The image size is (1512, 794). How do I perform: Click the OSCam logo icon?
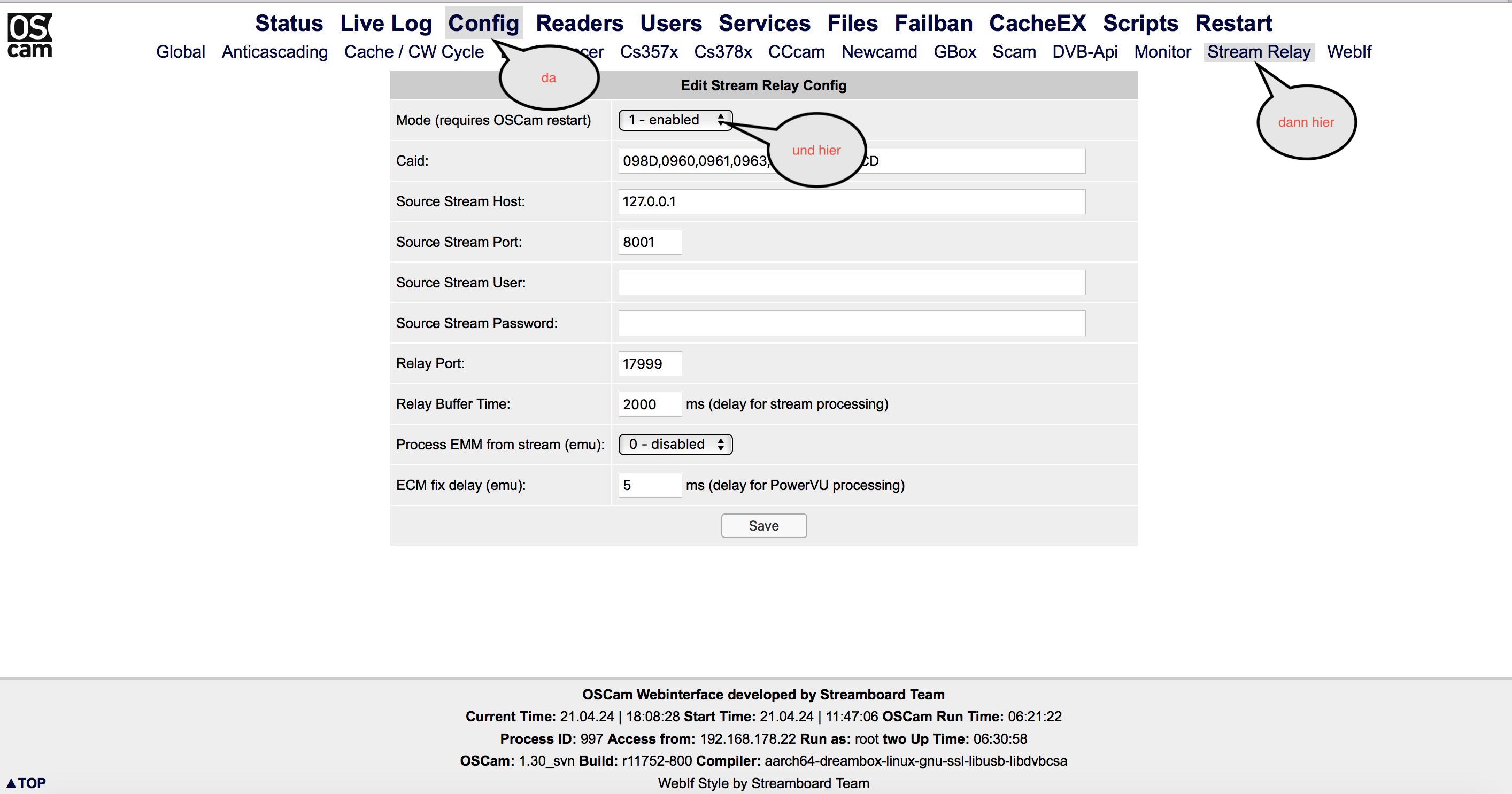pos(30,36)
